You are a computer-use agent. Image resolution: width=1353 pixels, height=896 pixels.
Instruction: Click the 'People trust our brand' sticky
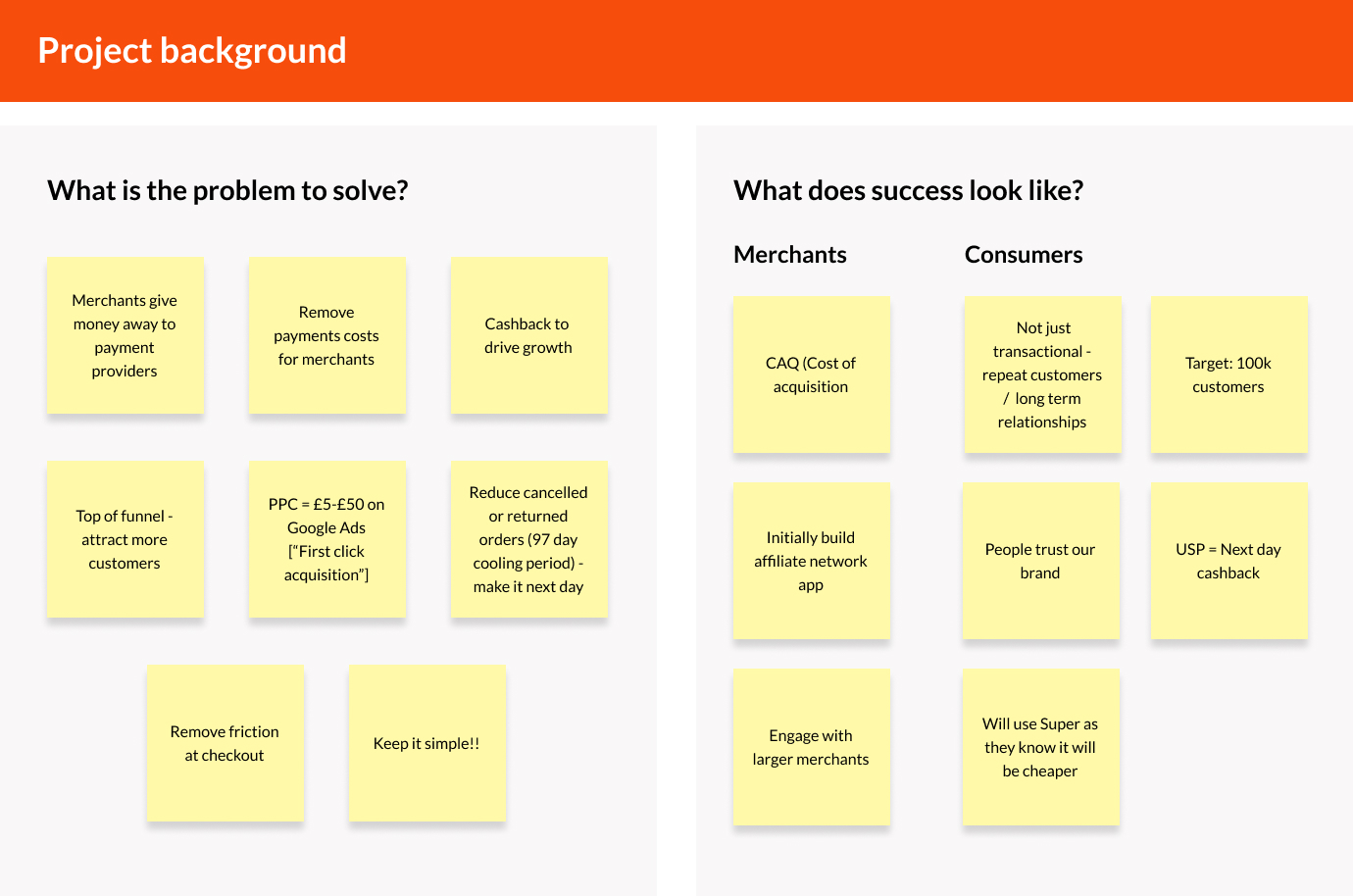point(1040,561)
